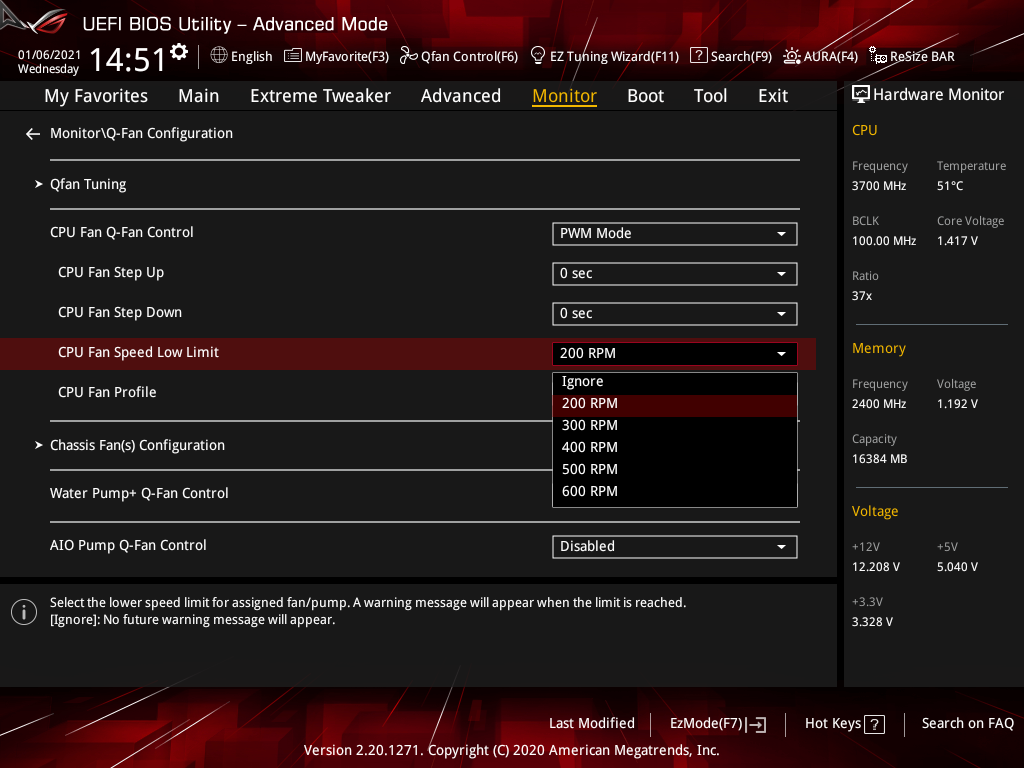The height and width of the screenshot is (768, 1024).
Task: Open the Boot tab
Action: coord(645,96)
